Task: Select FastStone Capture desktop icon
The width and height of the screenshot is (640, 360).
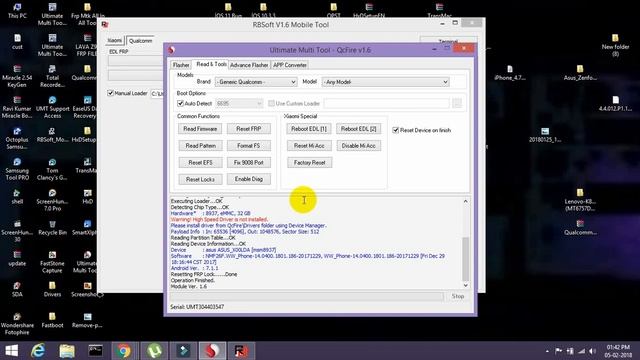Action: pyautogui.click(x=52, y=262)
